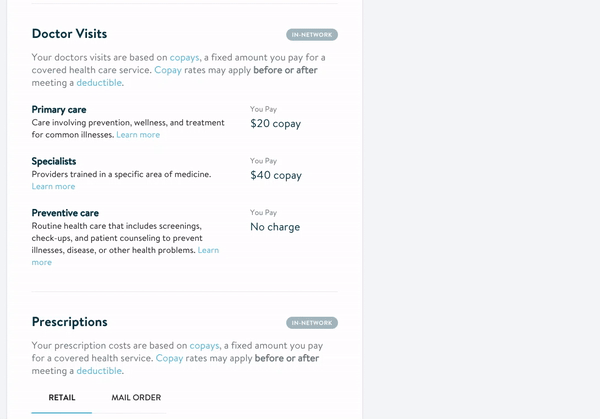Image resolution: width=600 pixels, height=419 pixels.
Task: Select the Specialists title
Action: click(54, 161)
